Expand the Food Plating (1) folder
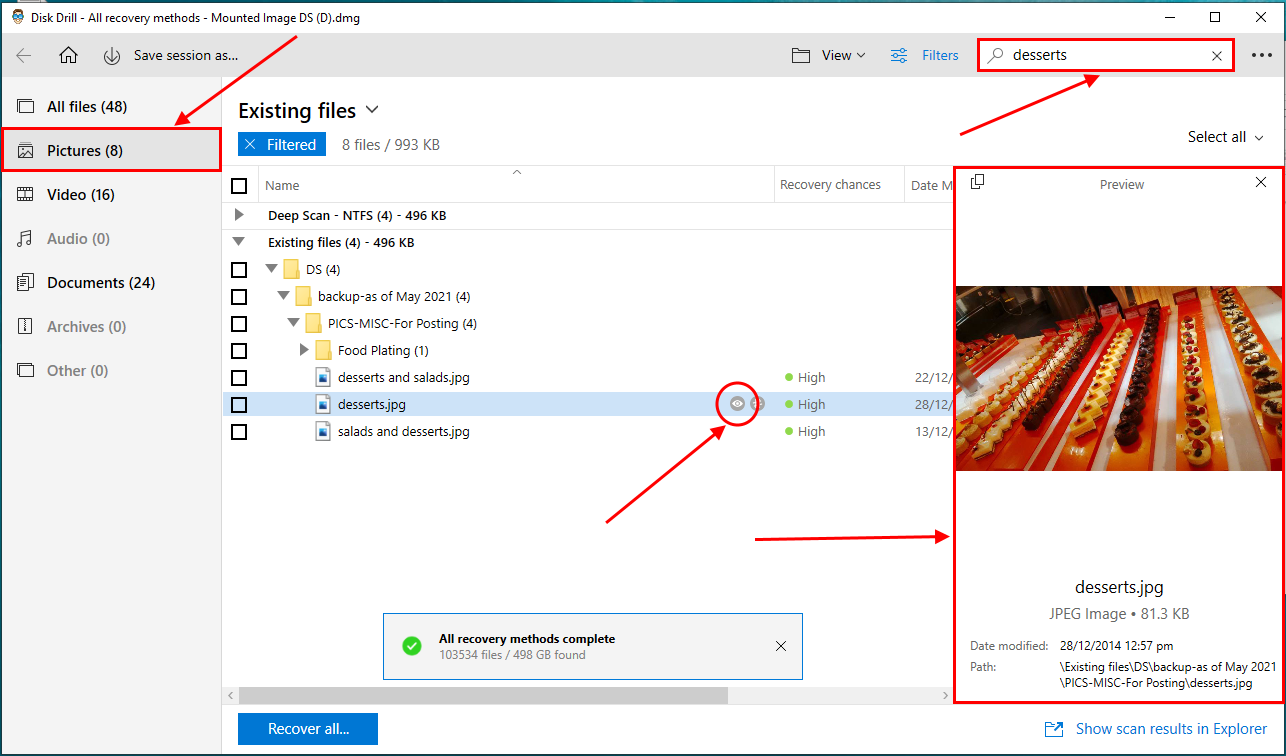Viewport: 1286px width, 756px height. (305, 350)
